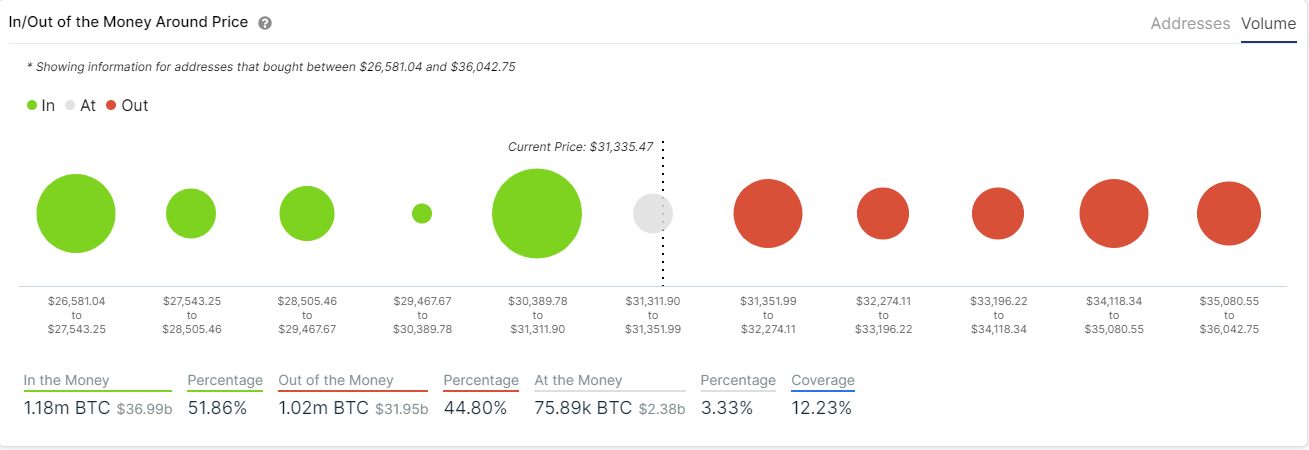Click the red bubble for $33,196.22 to $34,118.34
Viewport: 1309px width, 450px height.
click(998, 213)
